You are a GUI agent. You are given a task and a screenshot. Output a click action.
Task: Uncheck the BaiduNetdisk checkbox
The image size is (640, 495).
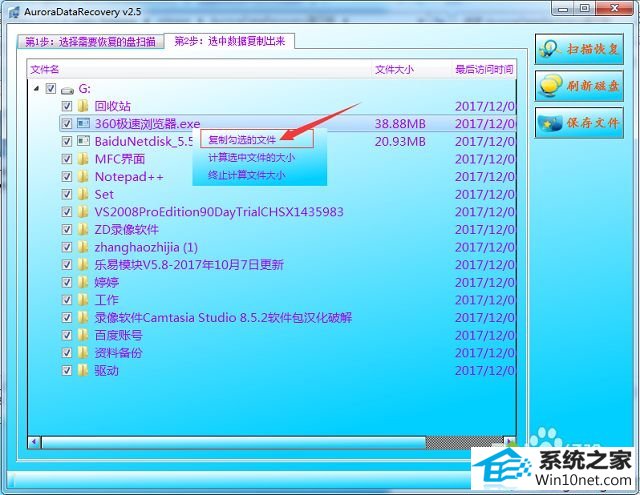click(67, 141)
